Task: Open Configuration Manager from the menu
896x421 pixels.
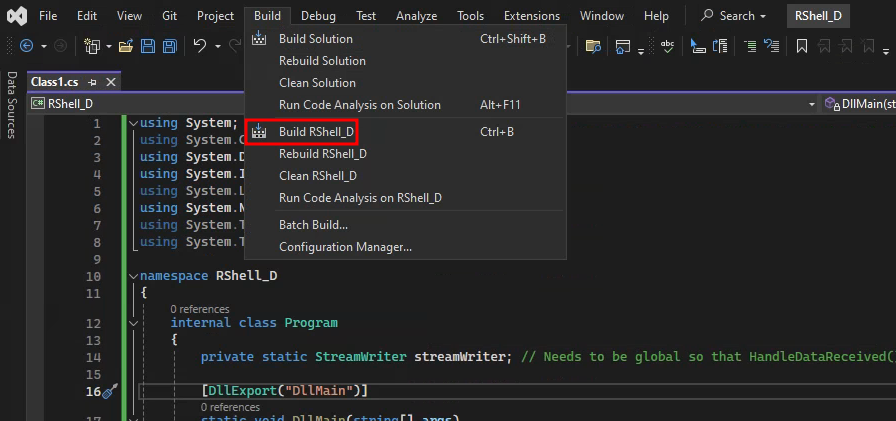Action: coord(345,247)
